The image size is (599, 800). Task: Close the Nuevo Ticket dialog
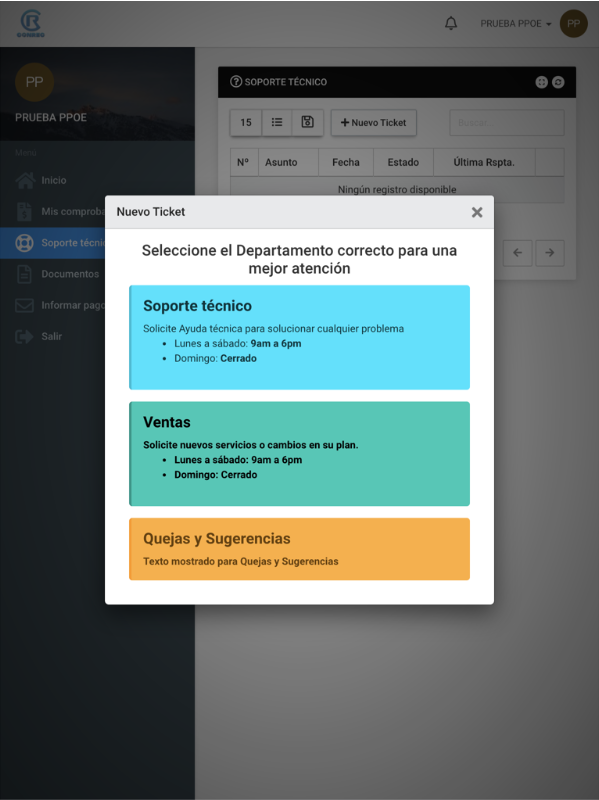pyautogui.click(x=477, y=212)
